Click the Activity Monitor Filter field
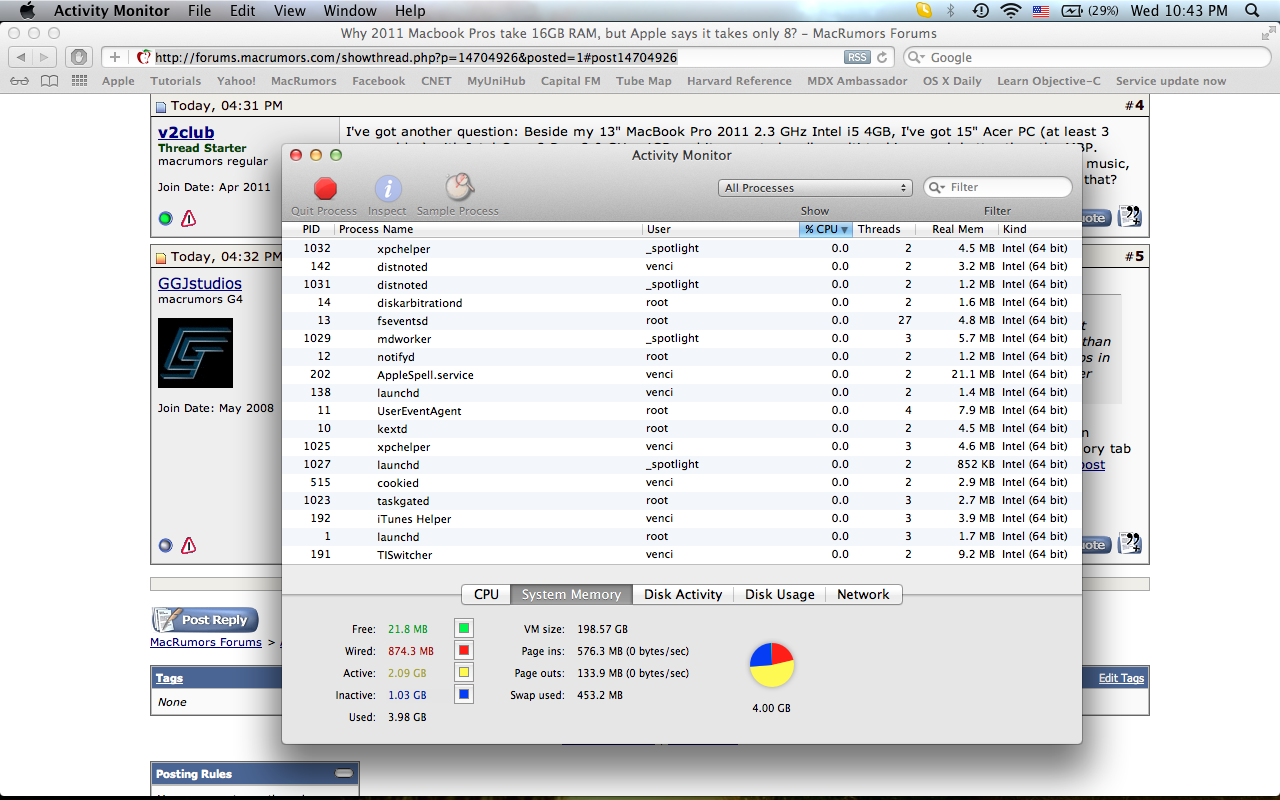The width and height of the screenshot is (1280, 800). coord(998,187)
